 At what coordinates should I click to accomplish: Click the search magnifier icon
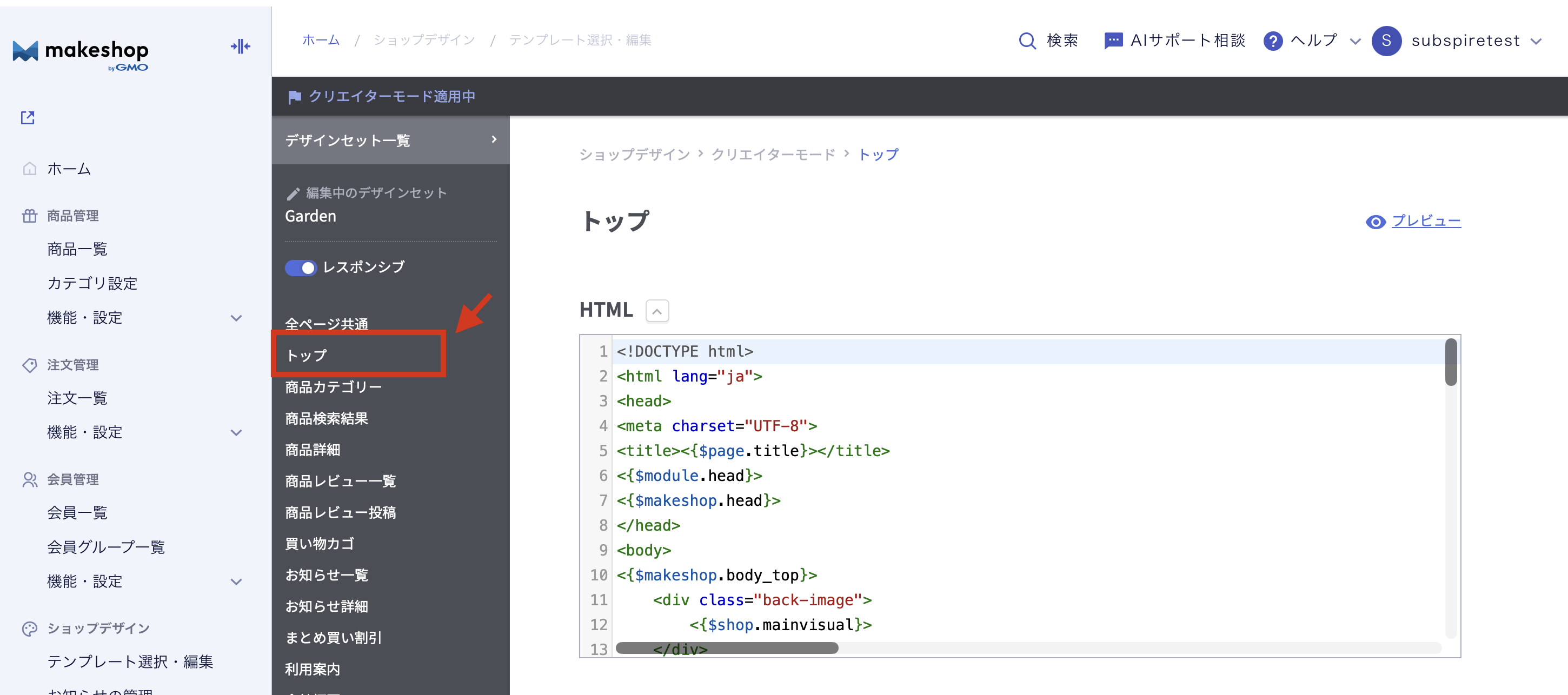tap(1027, 41)
